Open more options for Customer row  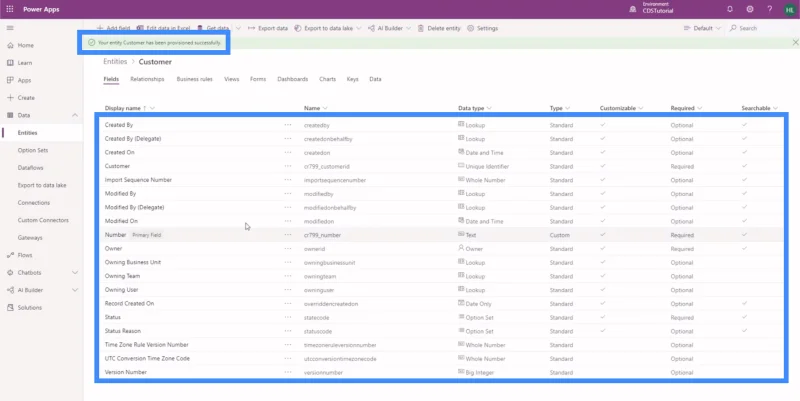288,166
